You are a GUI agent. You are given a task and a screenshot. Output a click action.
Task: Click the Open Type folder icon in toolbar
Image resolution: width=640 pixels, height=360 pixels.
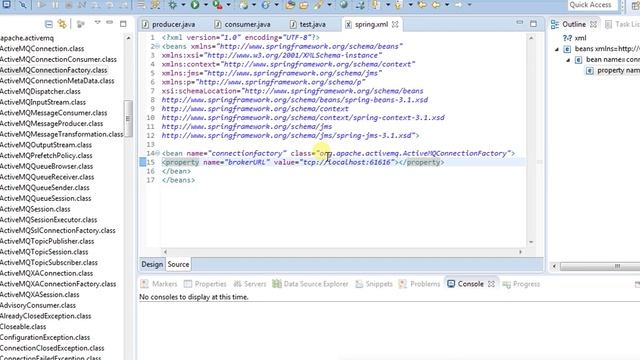pos(290,5)
